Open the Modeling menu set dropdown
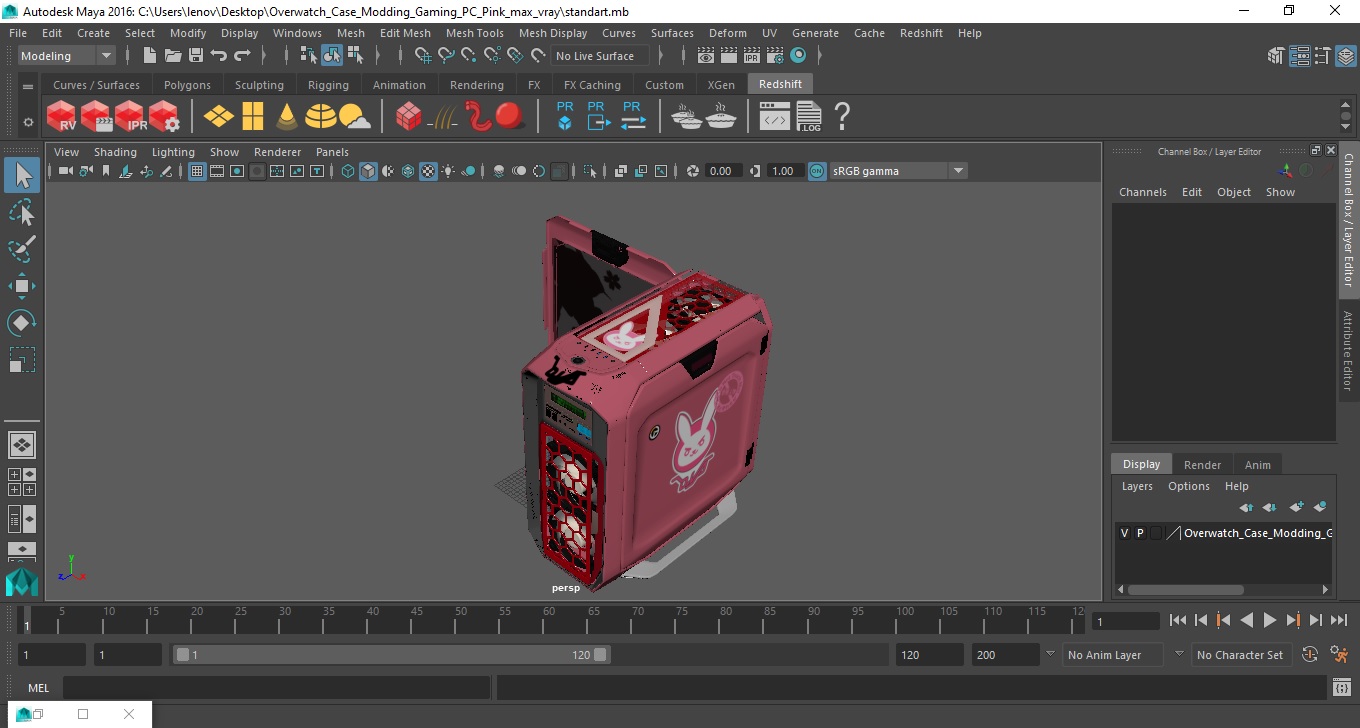 (x=67, y=56)
